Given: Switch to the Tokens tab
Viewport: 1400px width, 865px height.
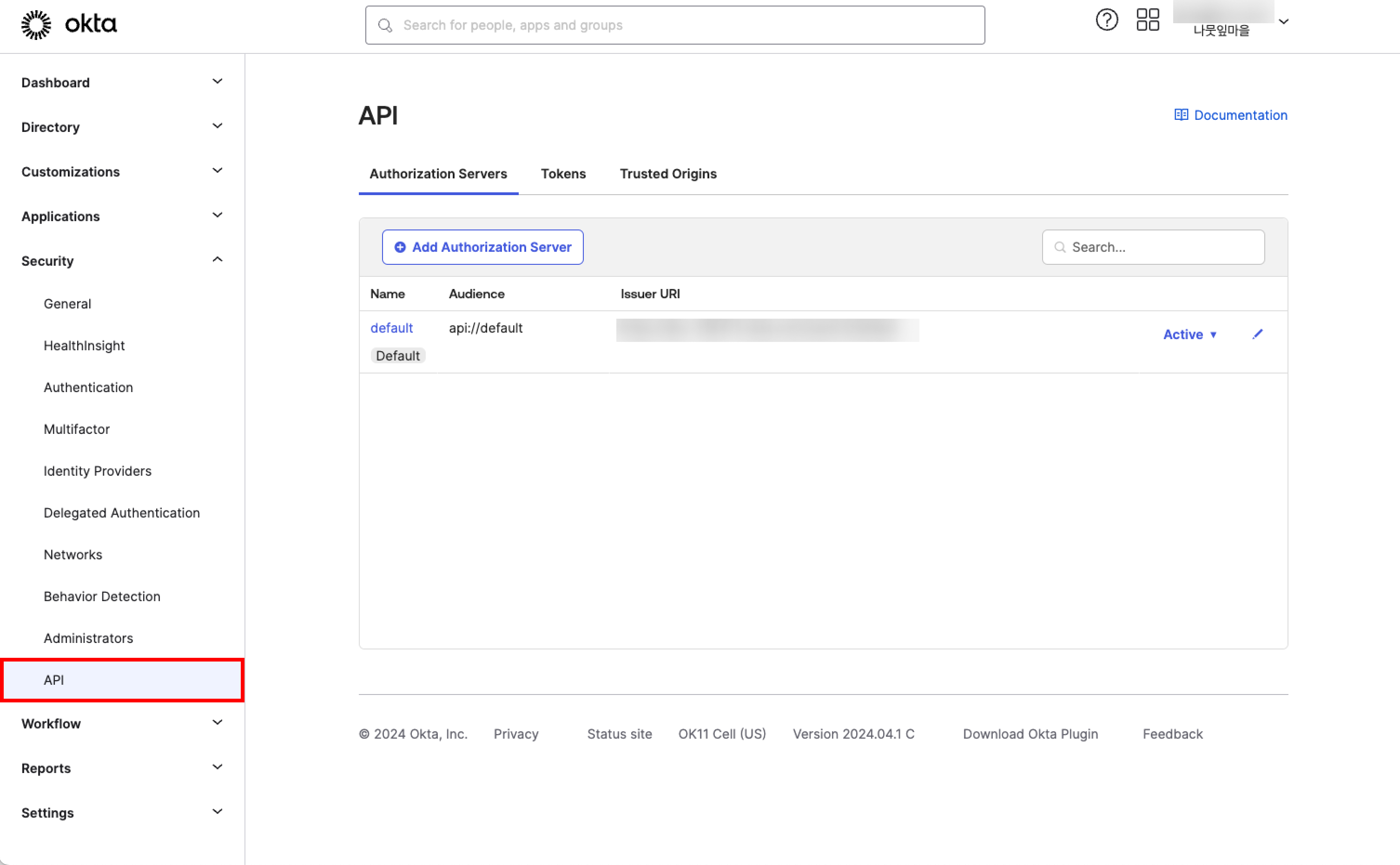Looking at the screenshot, I should [563, 174].
